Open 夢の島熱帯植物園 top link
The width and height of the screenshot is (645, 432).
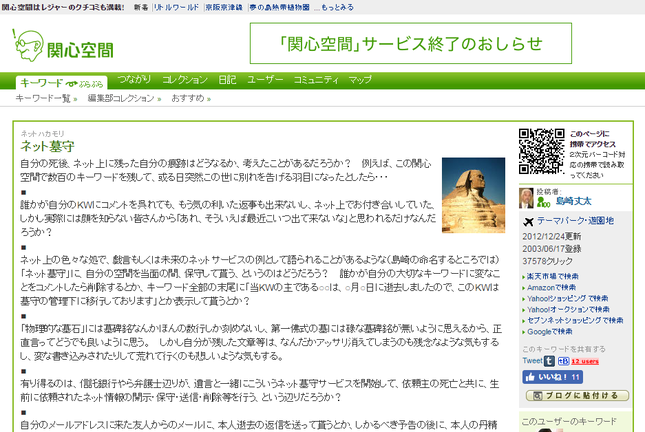coord(279,7)
